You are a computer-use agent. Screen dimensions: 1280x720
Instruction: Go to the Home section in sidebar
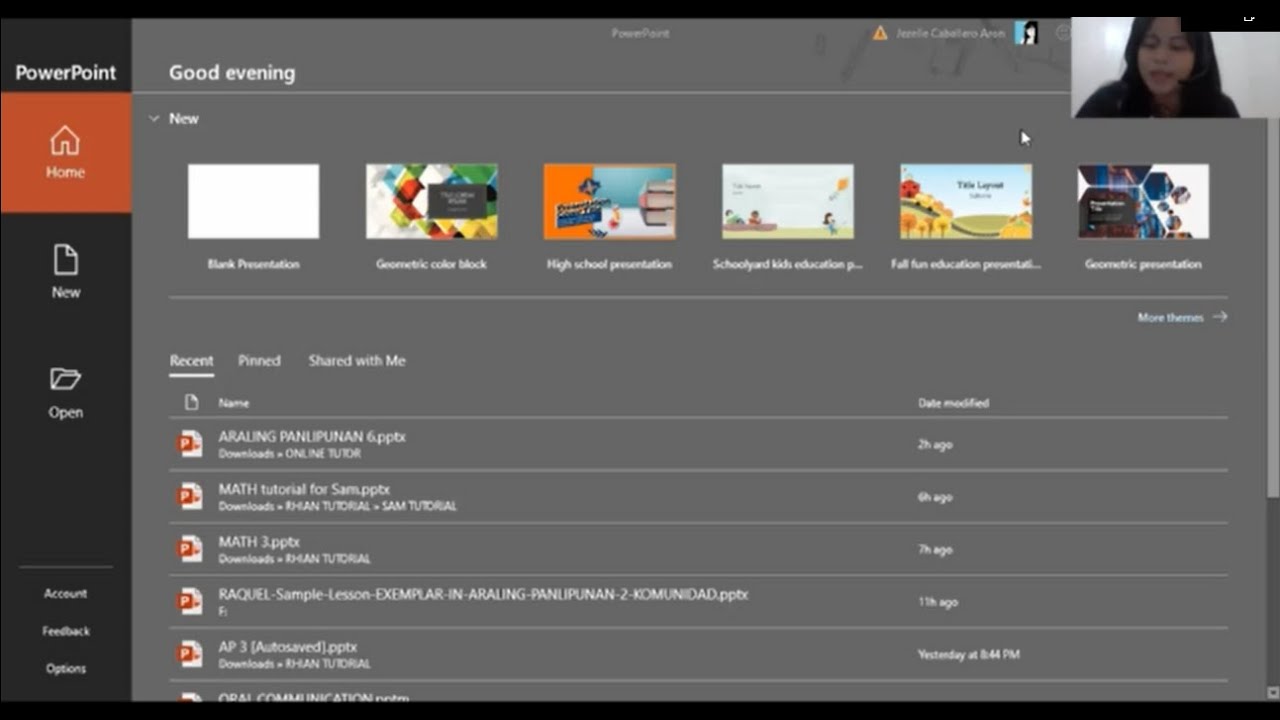pos(65,152)
